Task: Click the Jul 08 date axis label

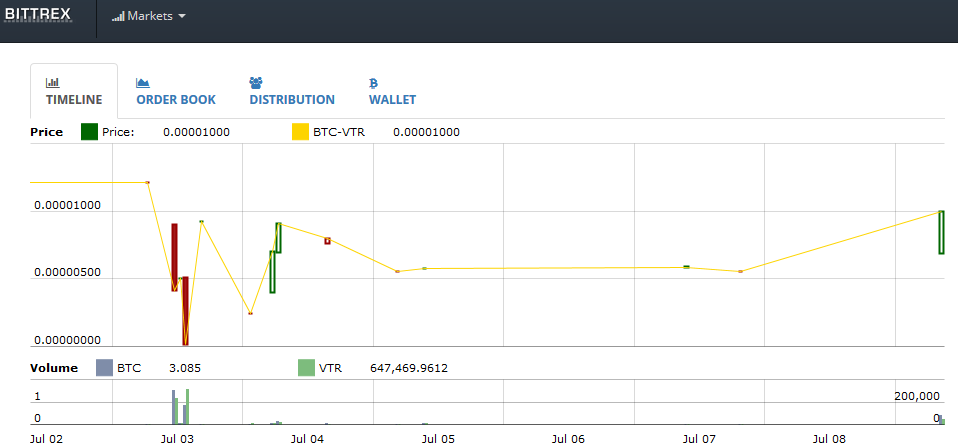Action: point(829,439)
